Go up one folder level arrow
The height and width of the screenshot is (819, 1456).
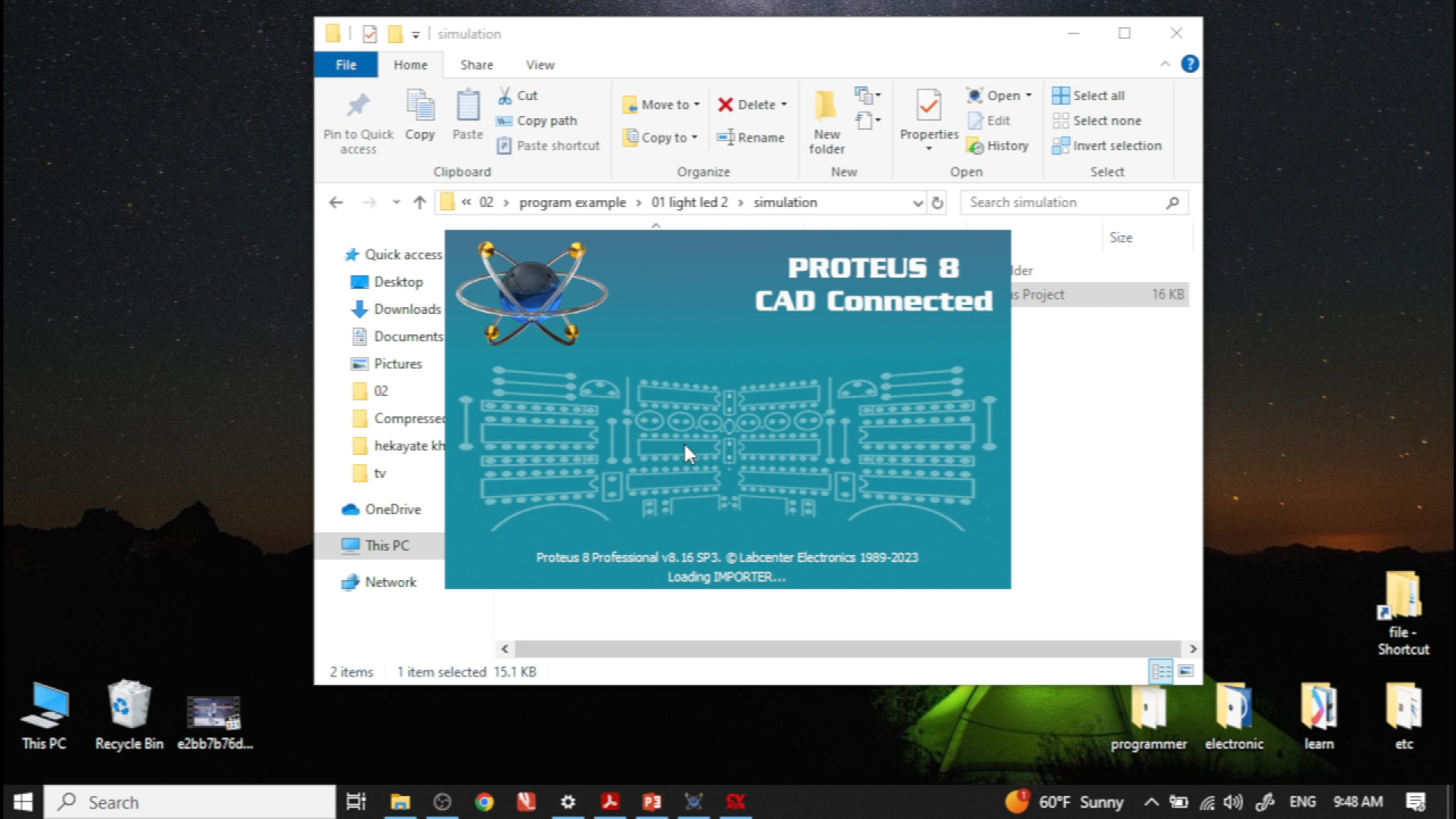click(419, 202)
